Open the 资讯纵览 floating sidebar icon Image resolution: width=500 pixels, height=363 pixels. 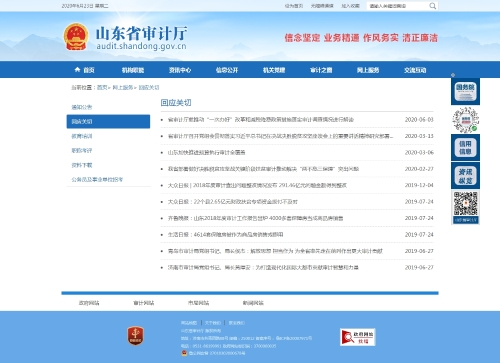465,176
